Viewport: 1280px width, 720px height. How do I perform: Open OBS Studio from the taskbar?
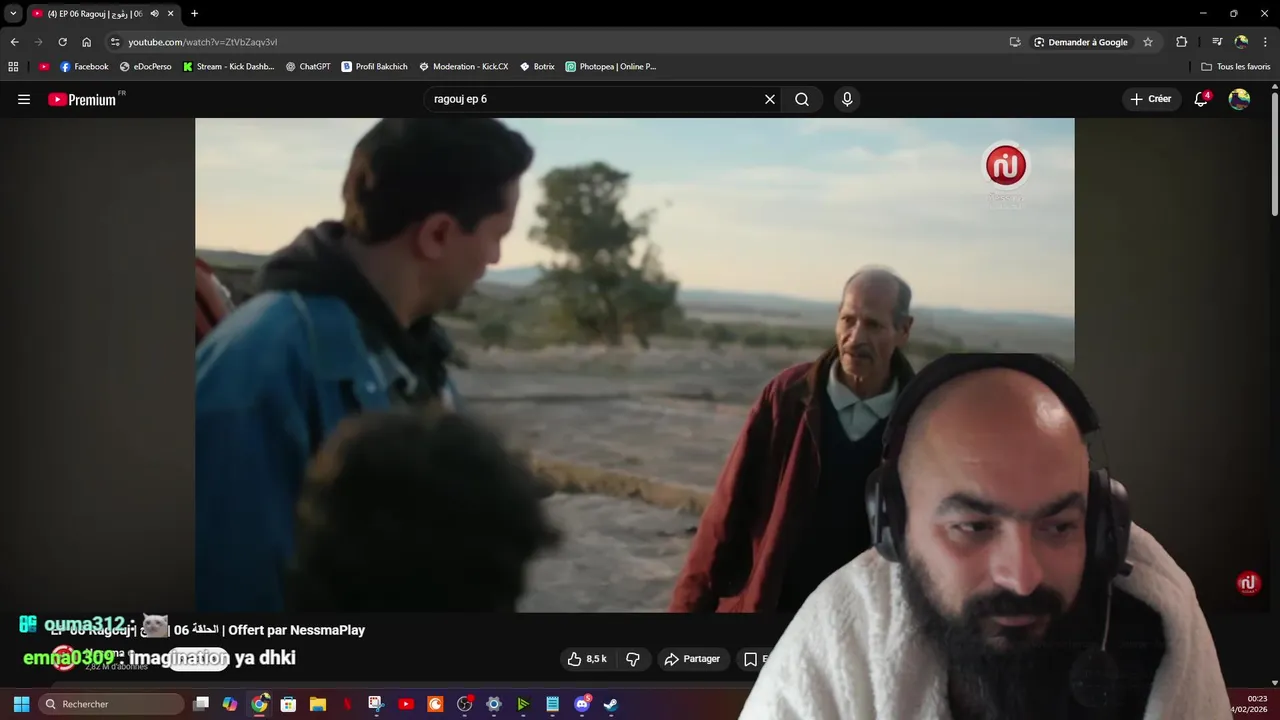[465, 704]
